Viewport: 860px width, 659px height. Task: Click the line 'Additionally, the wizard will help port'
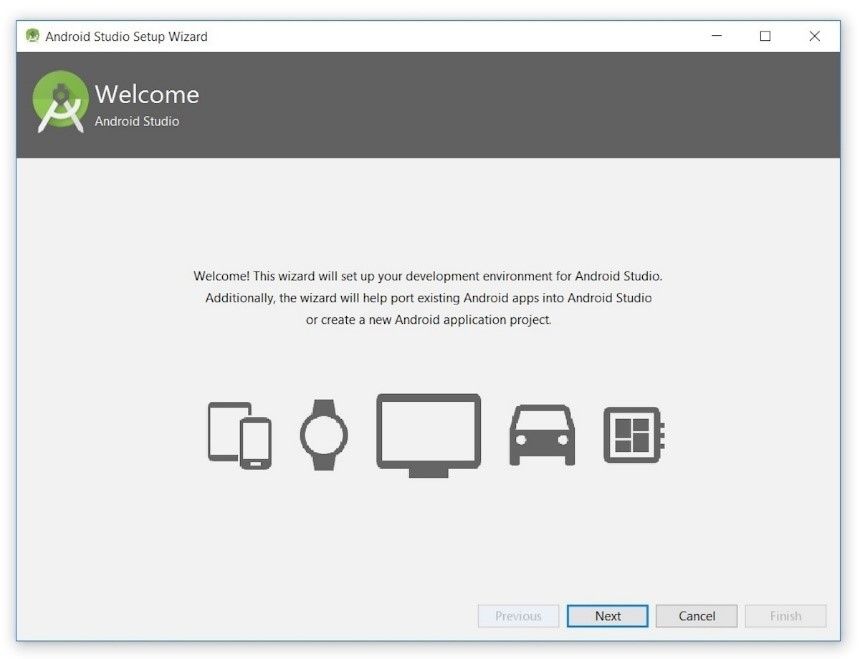[x=428, y=298]
